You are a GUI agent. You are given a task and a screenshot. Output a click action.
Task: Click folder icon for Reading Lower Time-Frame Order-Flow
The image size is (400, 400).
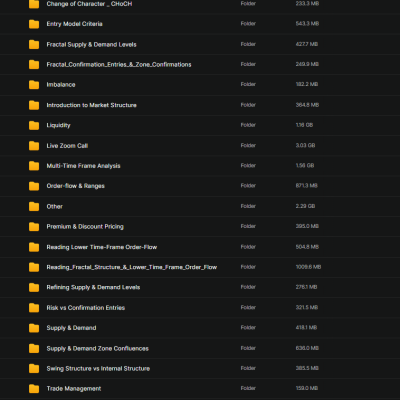(34, 247)
